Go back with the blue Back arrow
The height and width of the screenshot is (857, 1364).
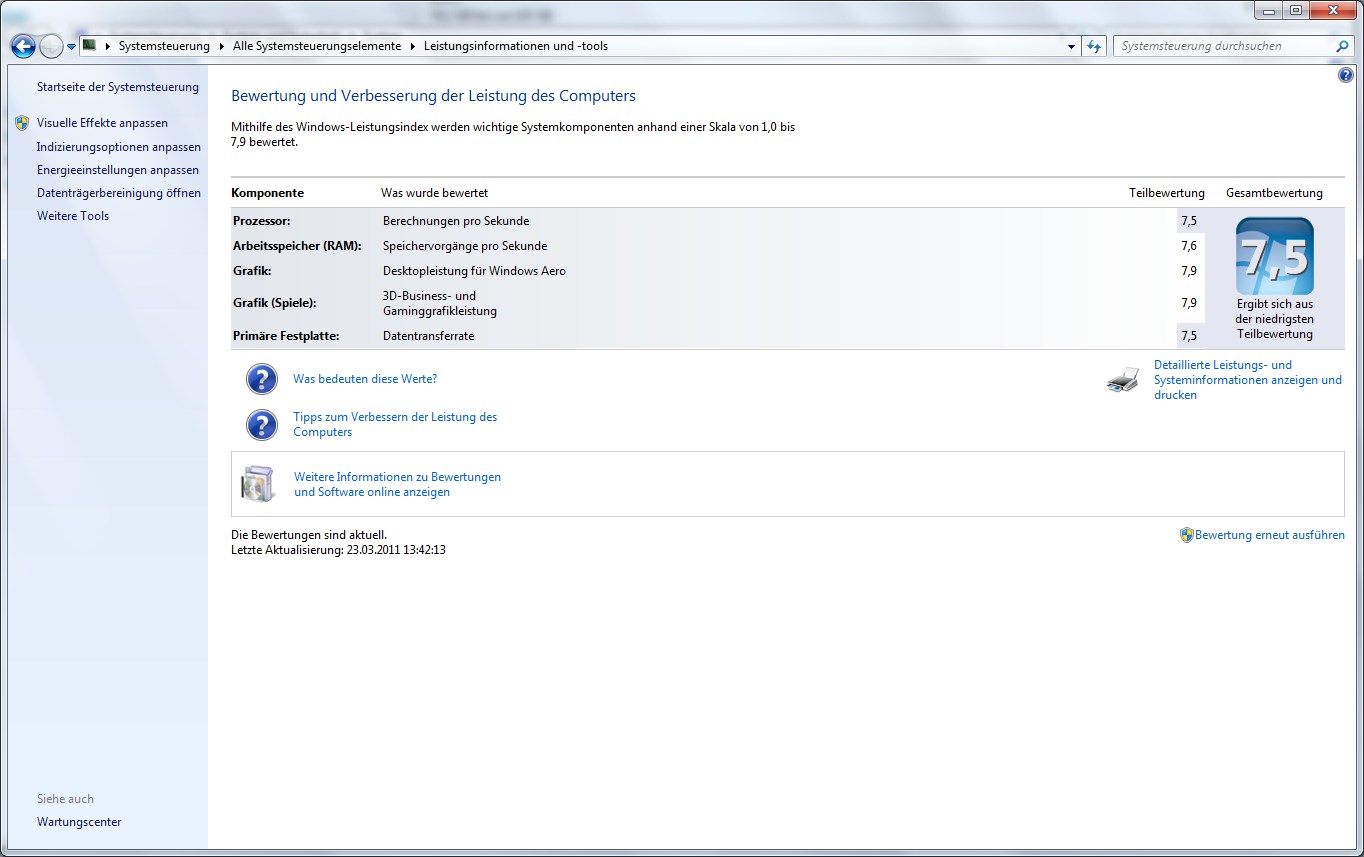pyautogui.click(x=23, y=46)
